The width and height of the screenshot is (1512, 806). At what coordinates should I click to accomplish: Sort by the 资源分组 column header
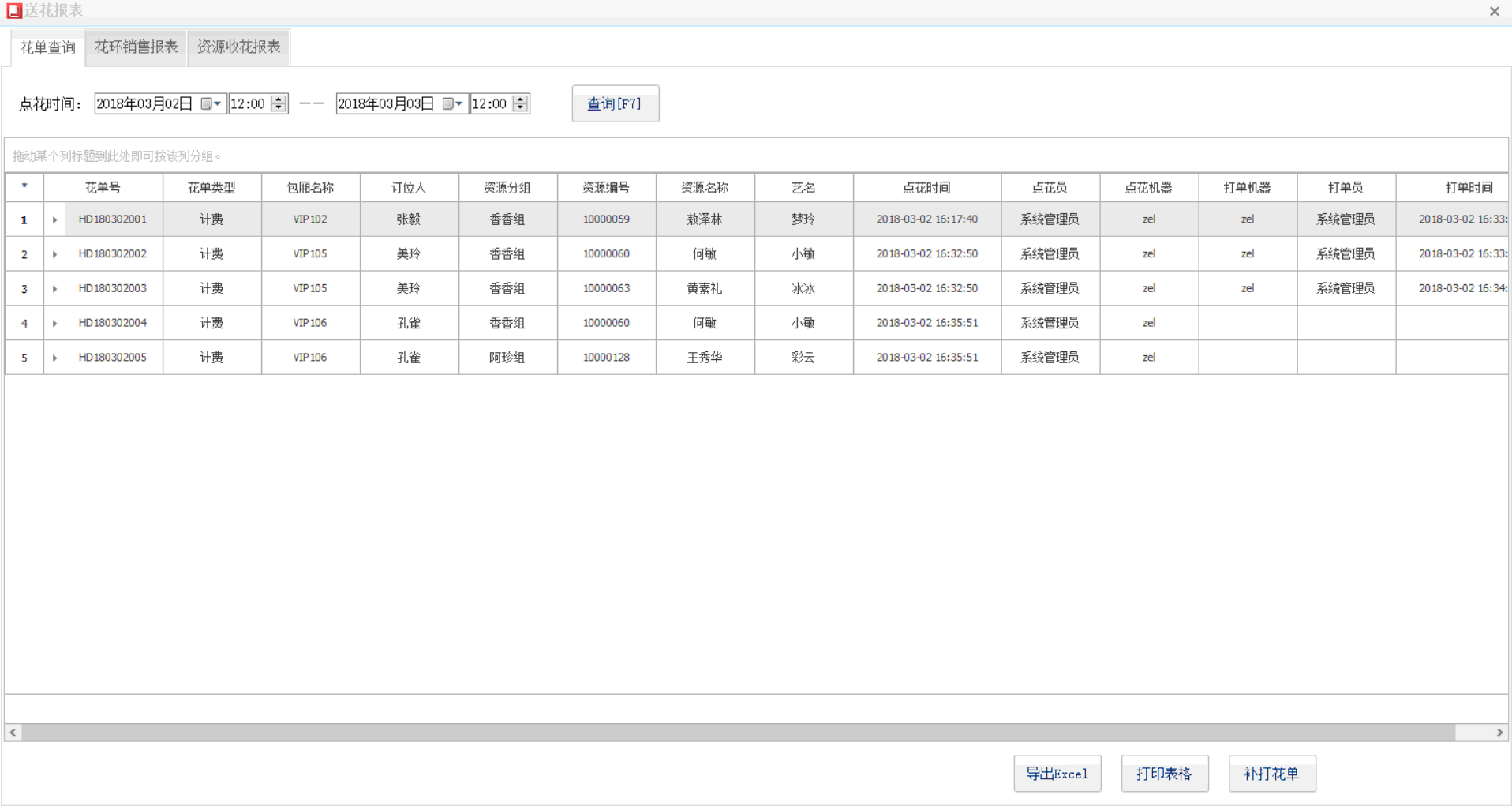point(507,187)
